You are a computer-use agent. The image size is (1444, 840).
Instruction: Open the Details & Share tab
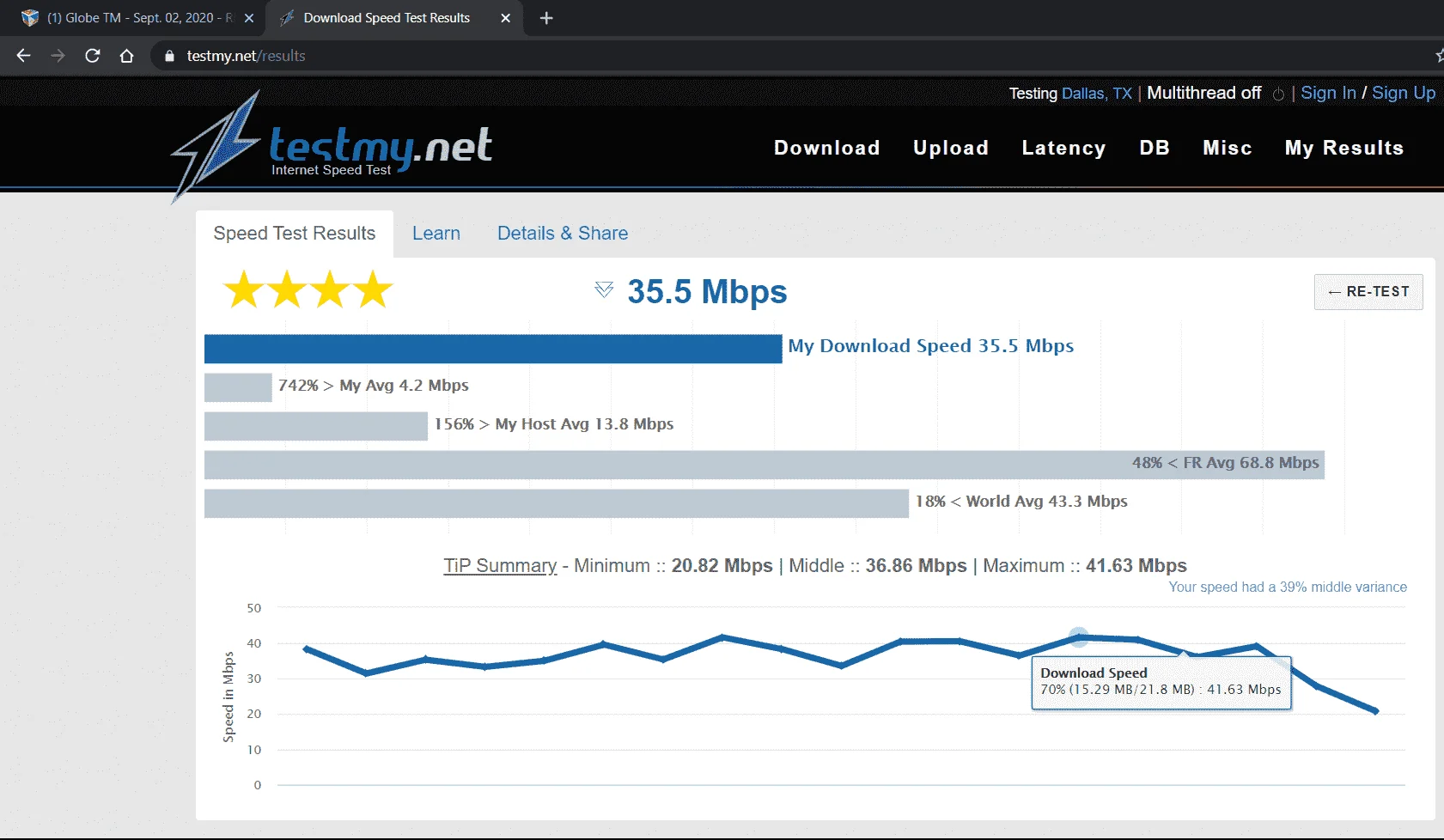pyautogui.click(x=563, y=234)
